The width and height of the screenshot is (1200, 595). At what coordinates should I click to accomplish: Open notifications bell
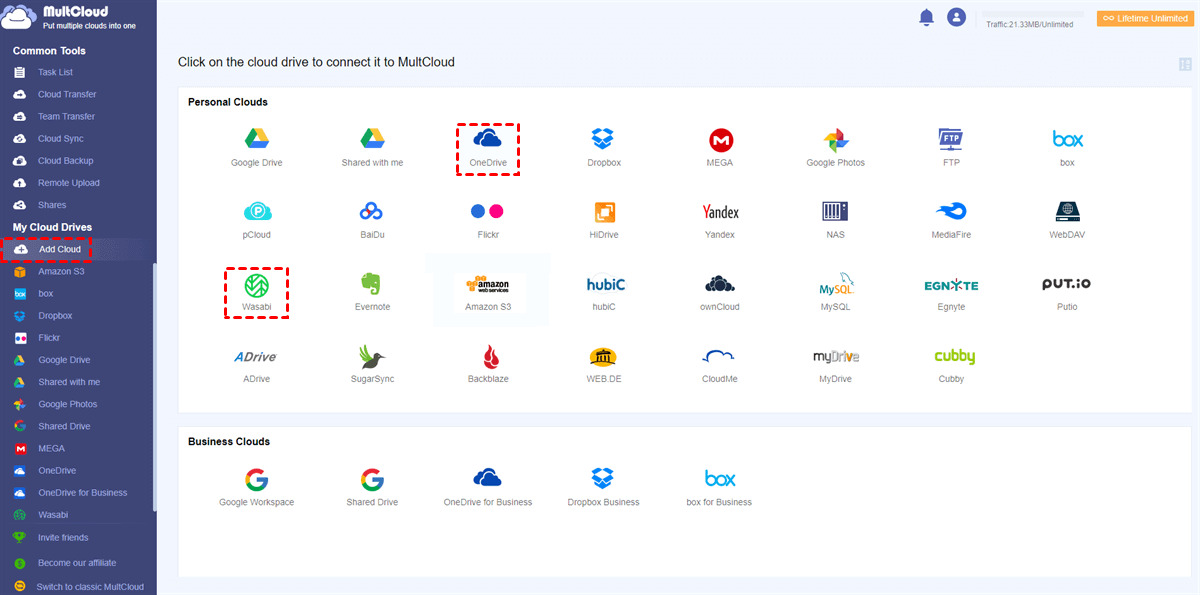926,17
